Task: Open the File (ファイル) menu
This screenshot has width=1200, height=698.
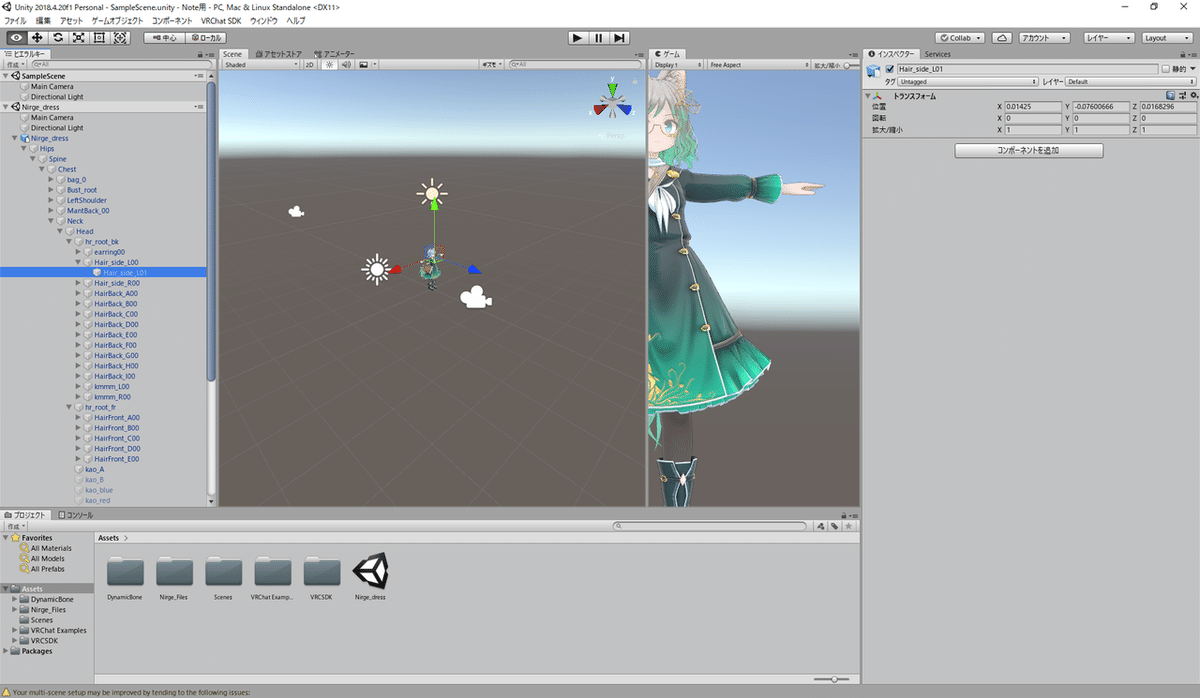Action: [16, 20]
